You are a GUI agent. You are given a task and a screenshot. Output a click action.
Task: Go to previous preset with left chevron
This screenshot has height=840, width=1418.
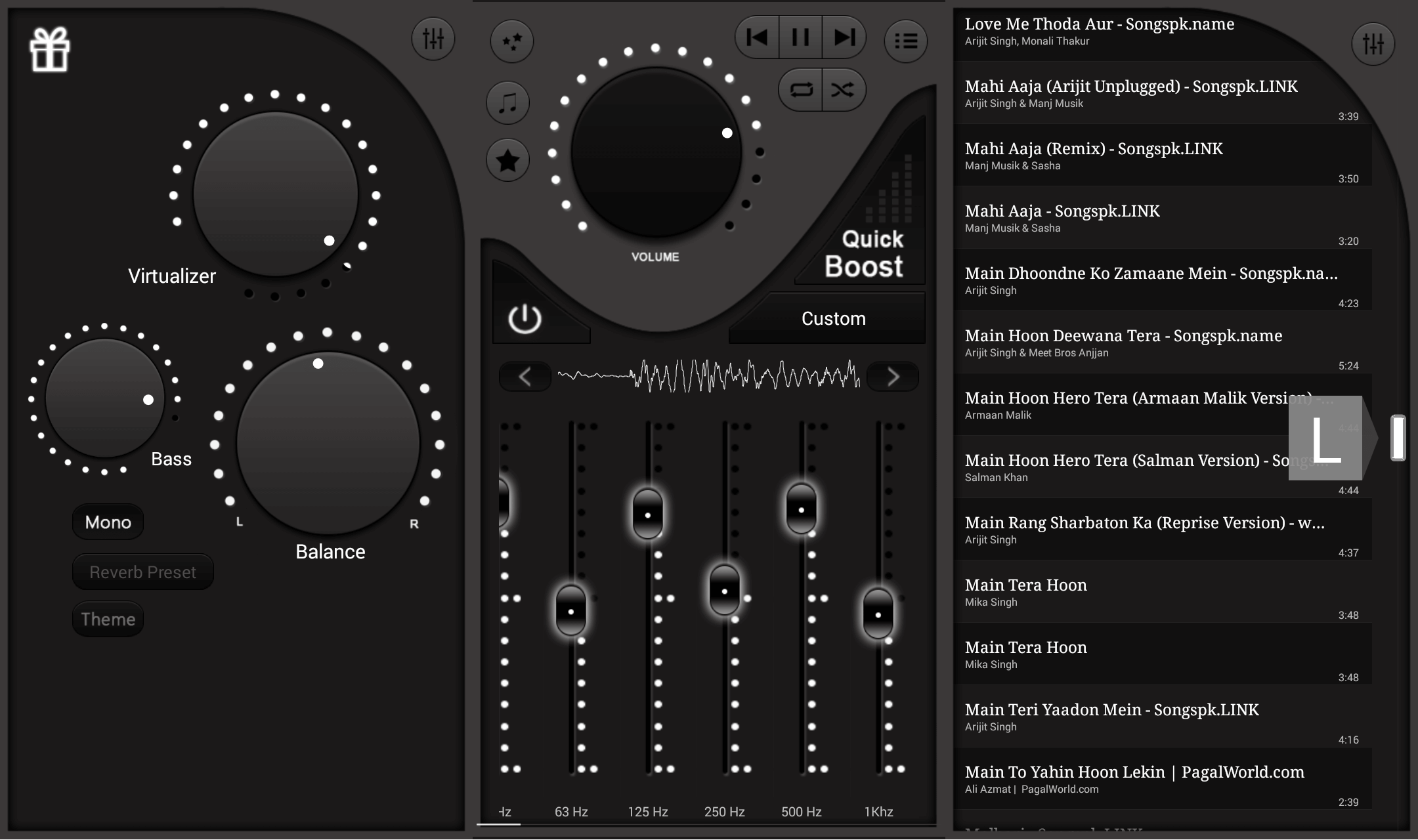[x=525, y=377]
